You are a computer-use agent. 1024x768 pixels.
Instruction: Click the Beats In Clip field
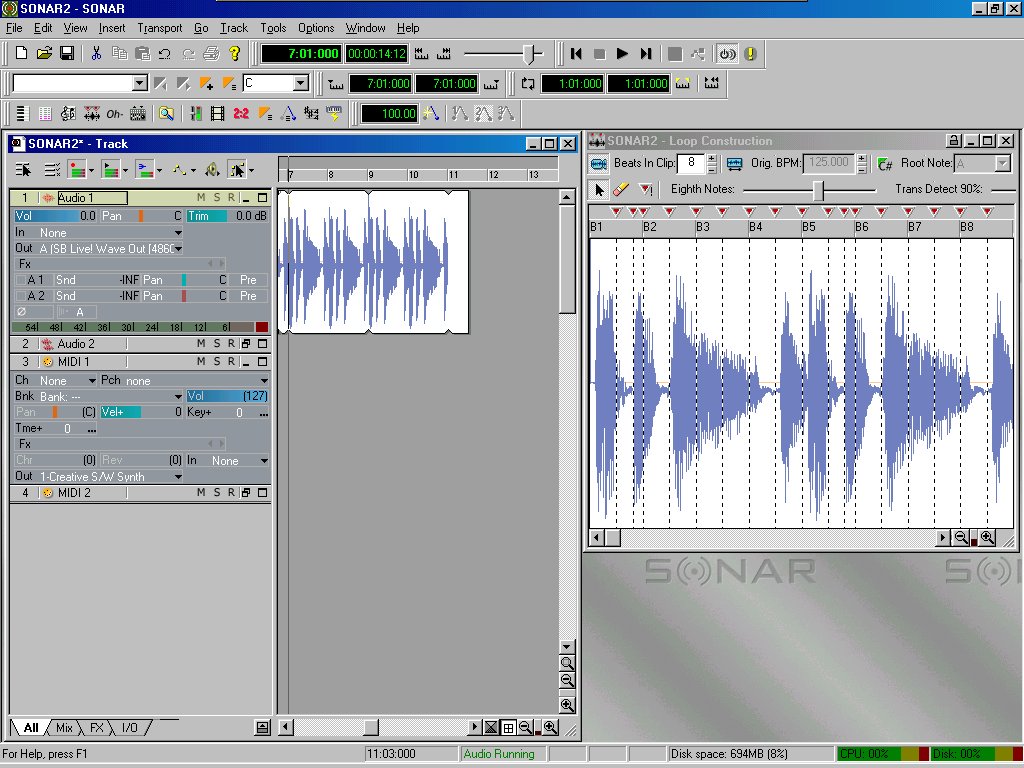(691, 163)
